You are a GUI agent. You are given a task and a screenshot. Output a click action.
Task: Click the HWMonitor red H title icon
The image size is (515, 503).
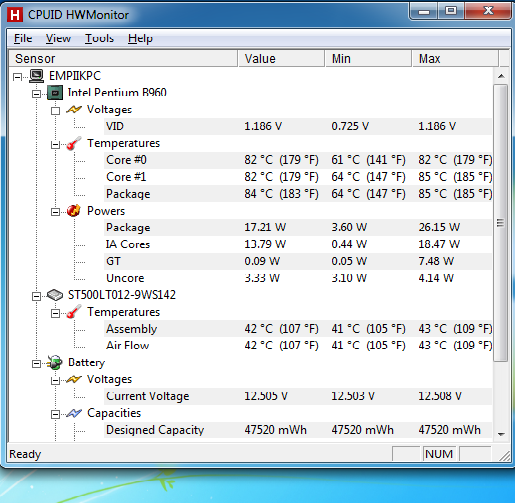(x=15, y=15)
